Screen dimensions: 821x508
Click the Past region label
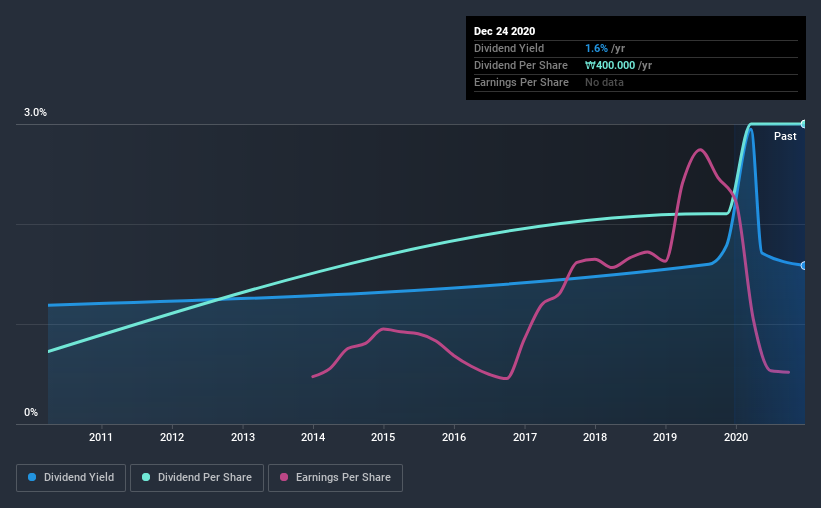tap(785, 136)
